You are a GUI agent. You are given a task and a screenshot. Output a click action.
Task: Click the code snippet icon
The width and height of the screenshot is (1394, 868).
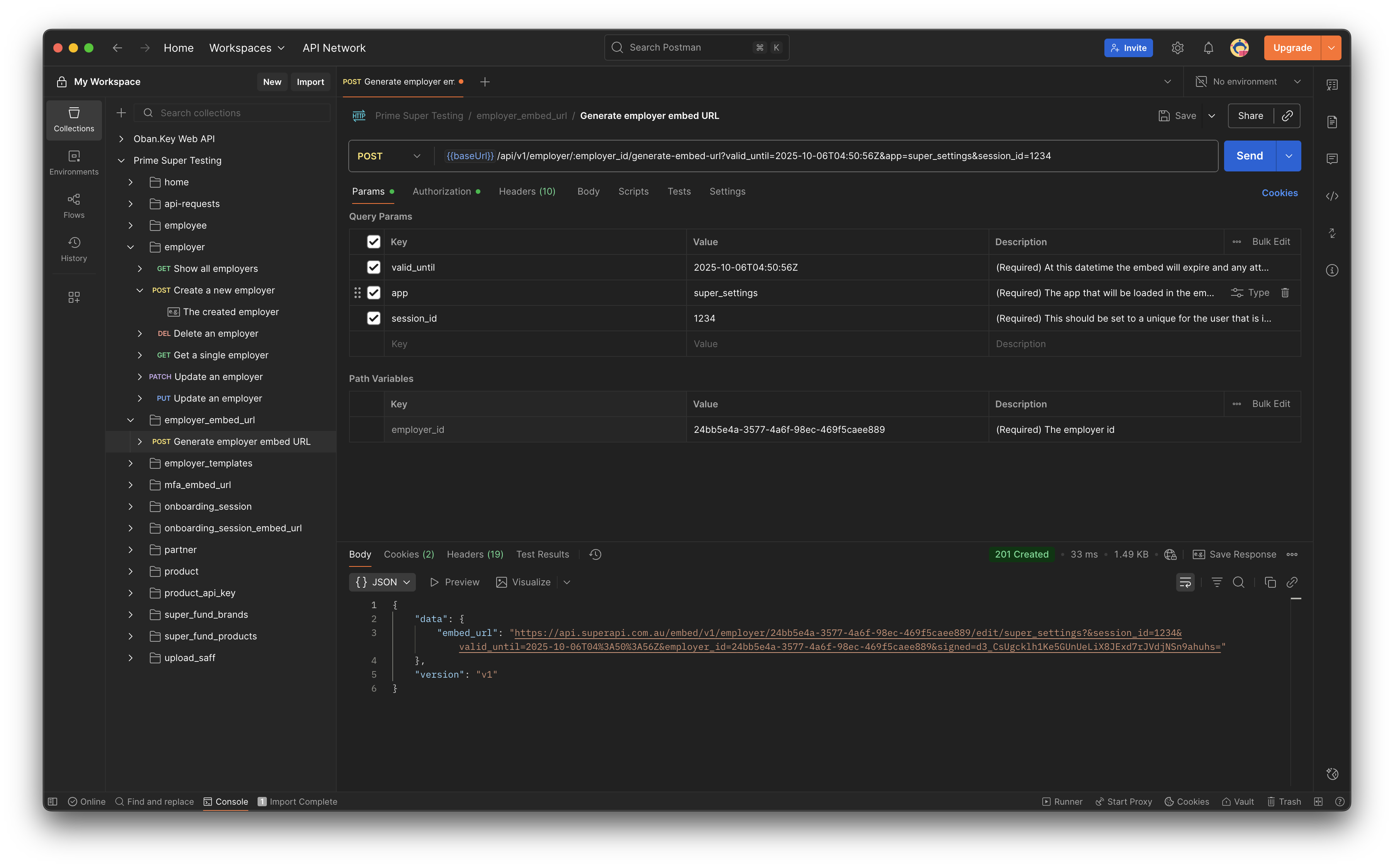[1332, 196]
